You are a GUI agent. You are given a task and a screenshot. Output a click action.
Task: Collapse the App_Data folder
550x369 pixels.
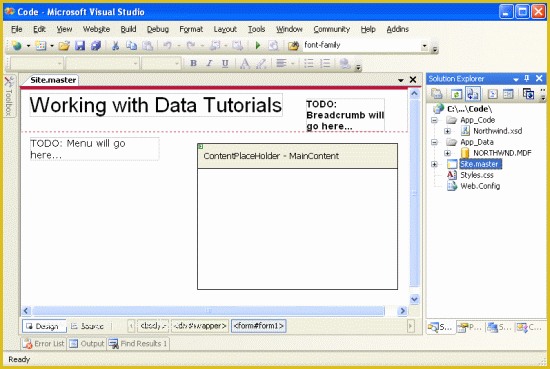[x=435, y=142]
